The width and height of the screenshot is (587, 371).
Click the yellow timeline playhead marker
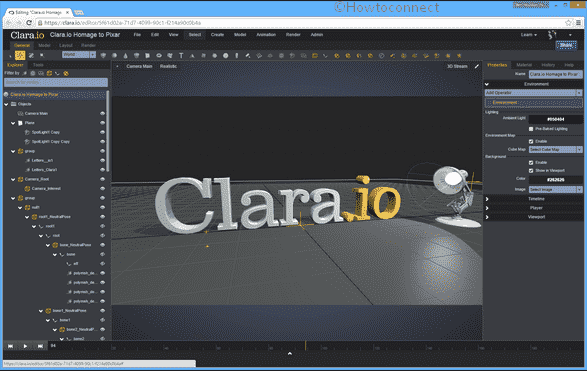[x=305, y=345]
